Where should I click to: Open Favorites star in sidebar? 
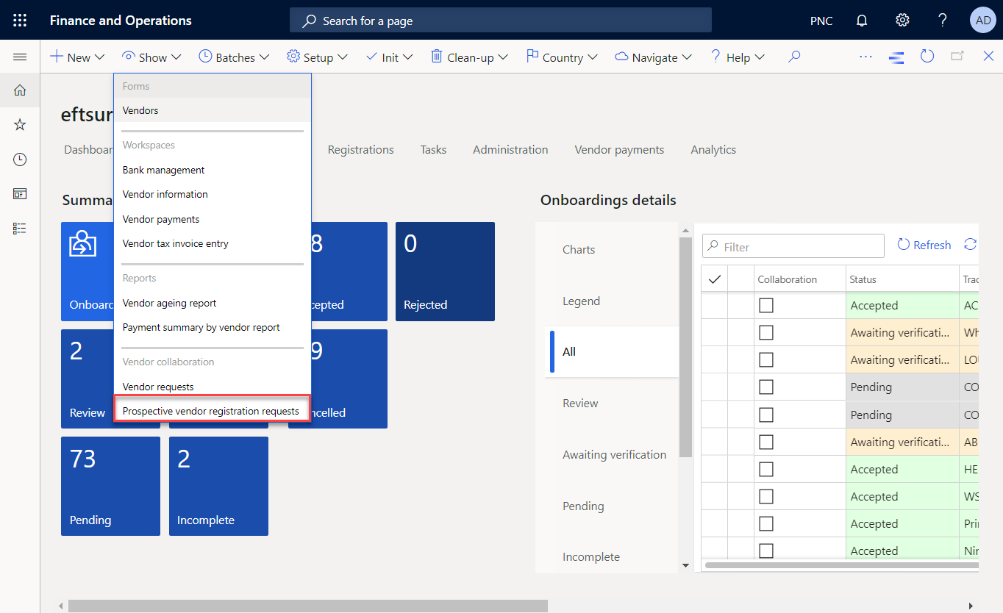pyautogui.click(x=20, y=125)
